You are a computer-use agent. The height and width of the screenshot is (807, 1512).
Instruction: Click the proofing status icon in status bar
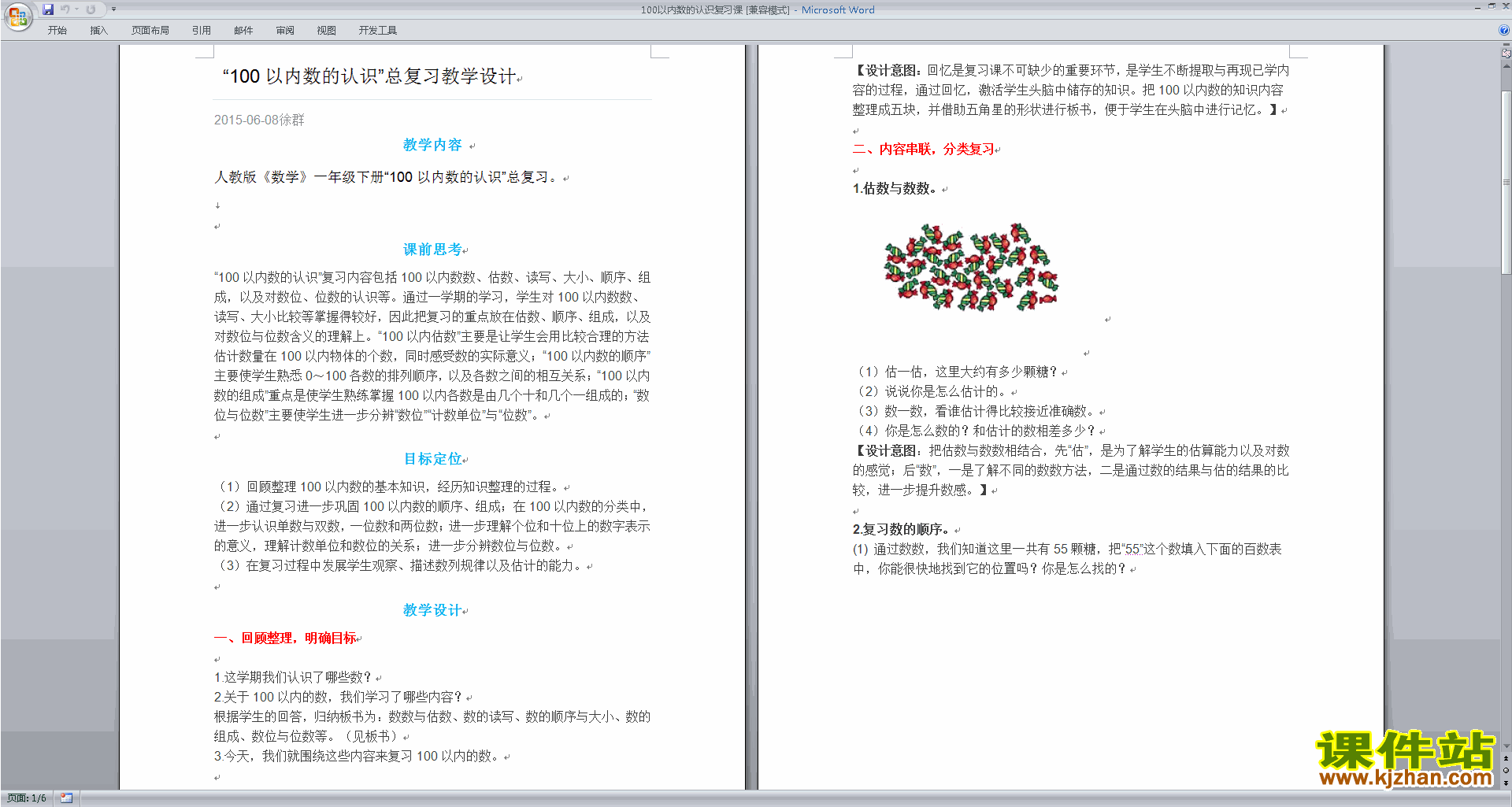[x=66, y=798]
